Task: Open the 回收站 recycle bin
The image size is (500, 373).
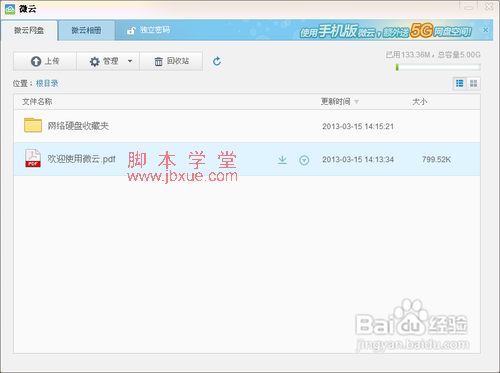Action: [171, 61]
